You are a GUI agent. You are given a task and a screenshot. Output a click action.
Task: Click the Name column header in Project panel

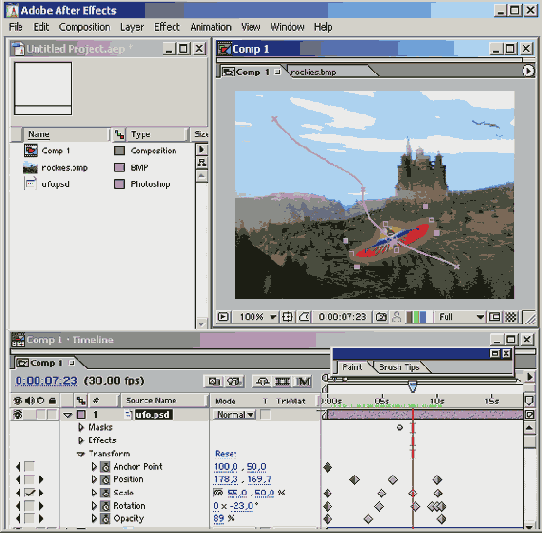pos(66,134)
